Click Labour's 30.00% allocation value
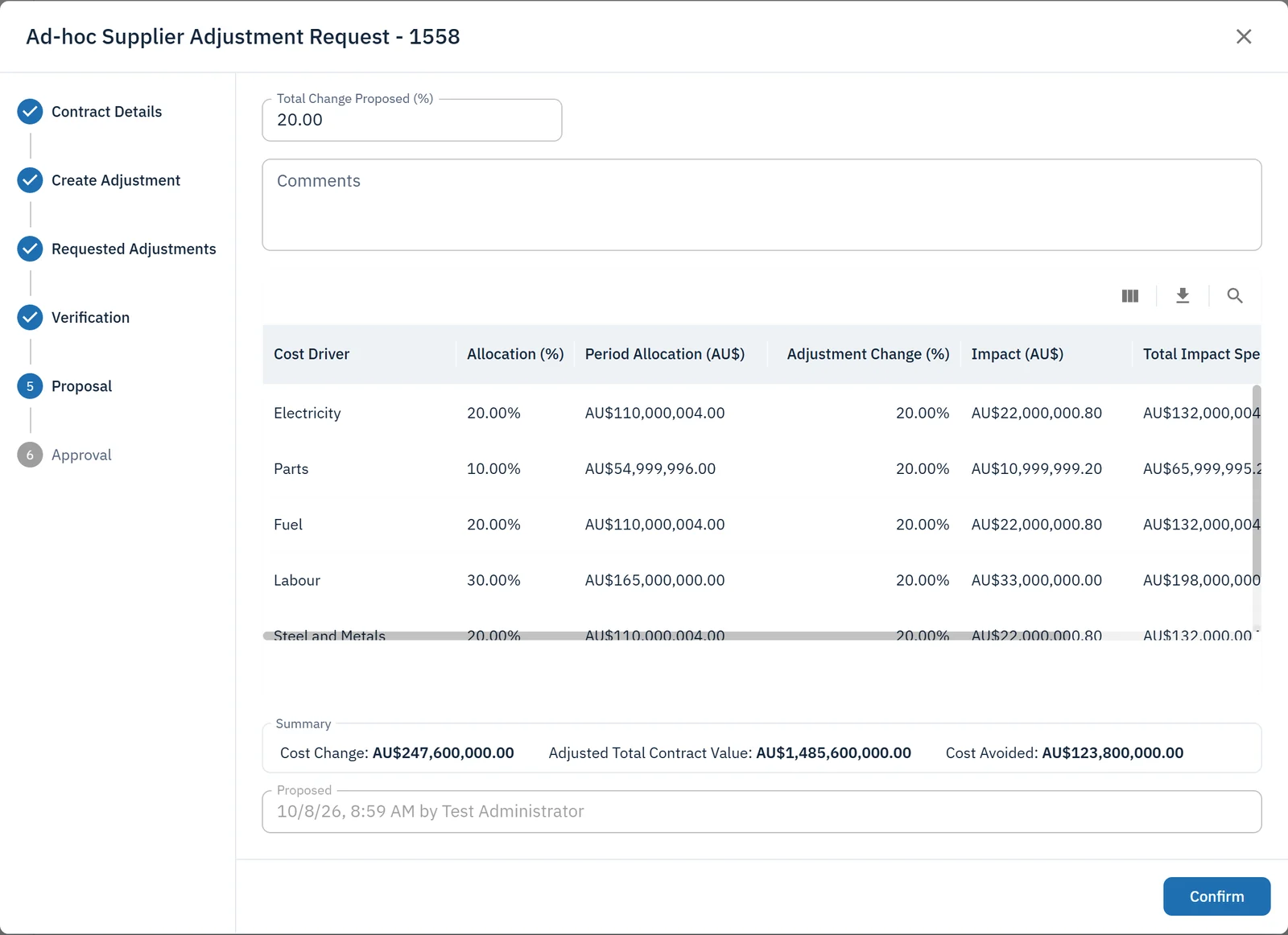The width and height of the screenshot is (1288, 935). (493, 580)
